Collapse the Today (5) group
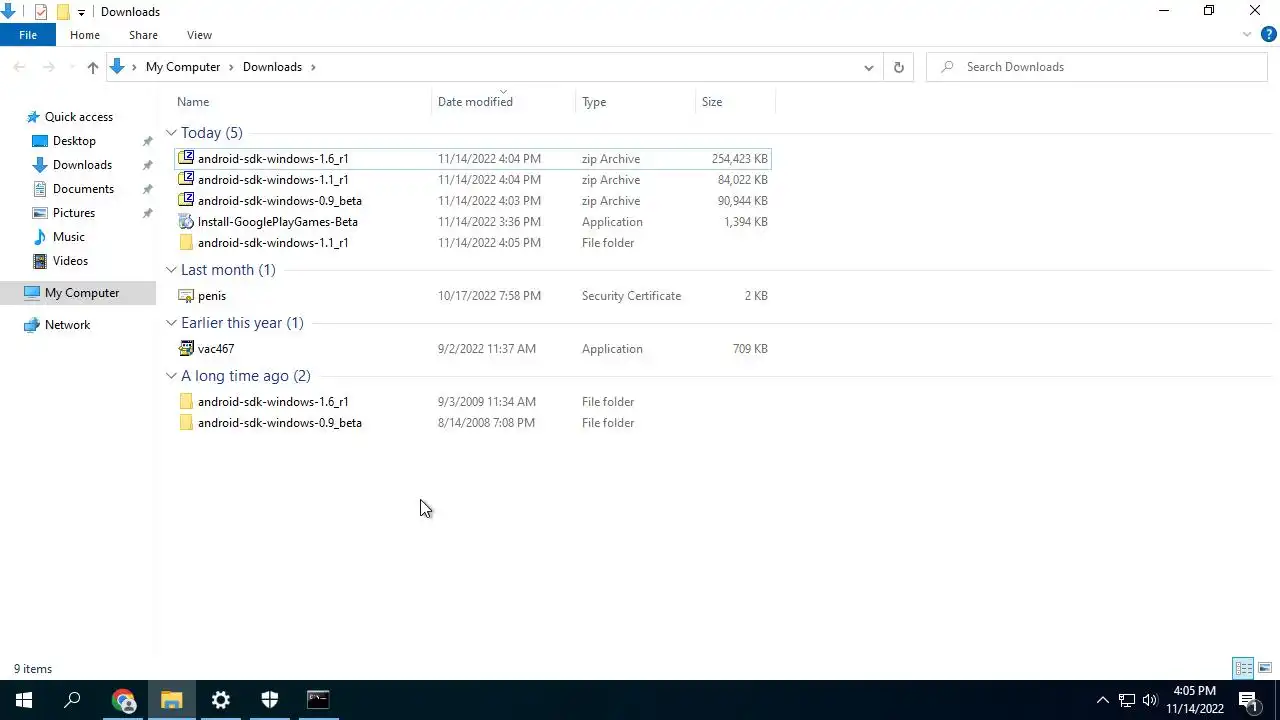The image size is (1280, 720). [171, 133]
